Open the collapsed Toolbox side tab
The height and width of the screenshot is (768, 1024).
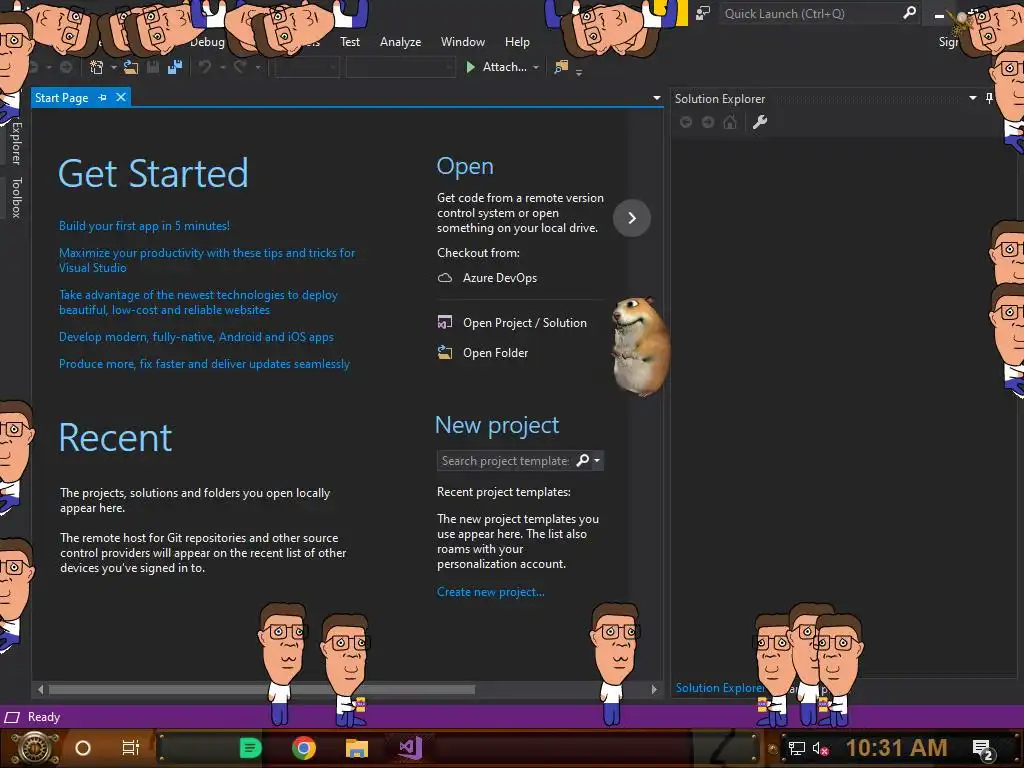click(x=16, y=197)
